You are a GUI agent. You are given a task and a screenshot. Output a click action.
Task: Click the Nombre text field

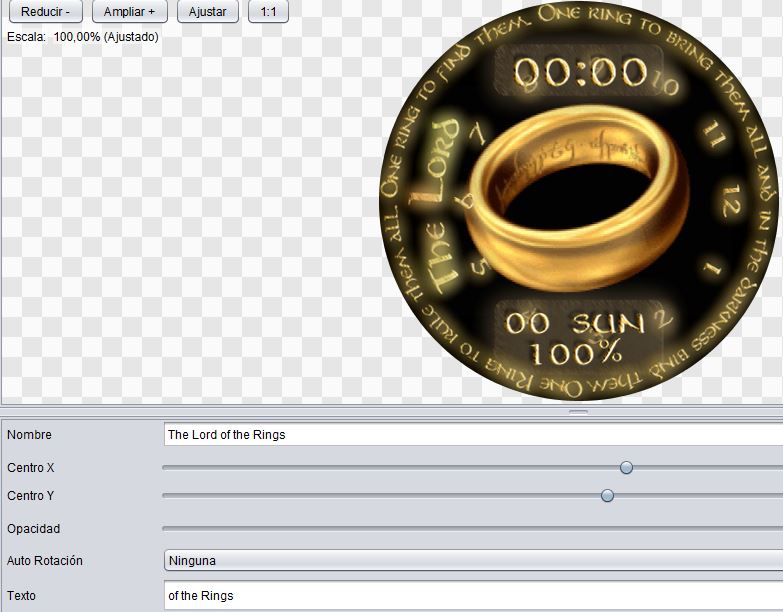(x=473, y=434)
